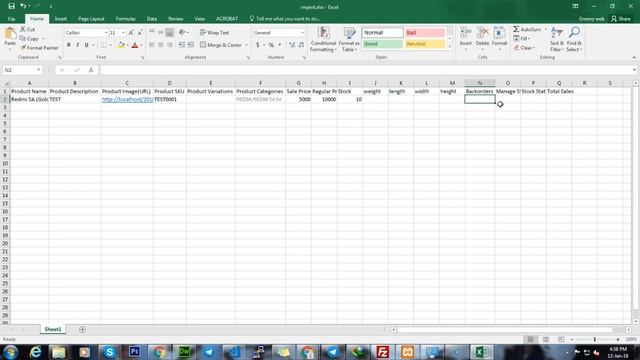Apply percent style

[271, 45]
